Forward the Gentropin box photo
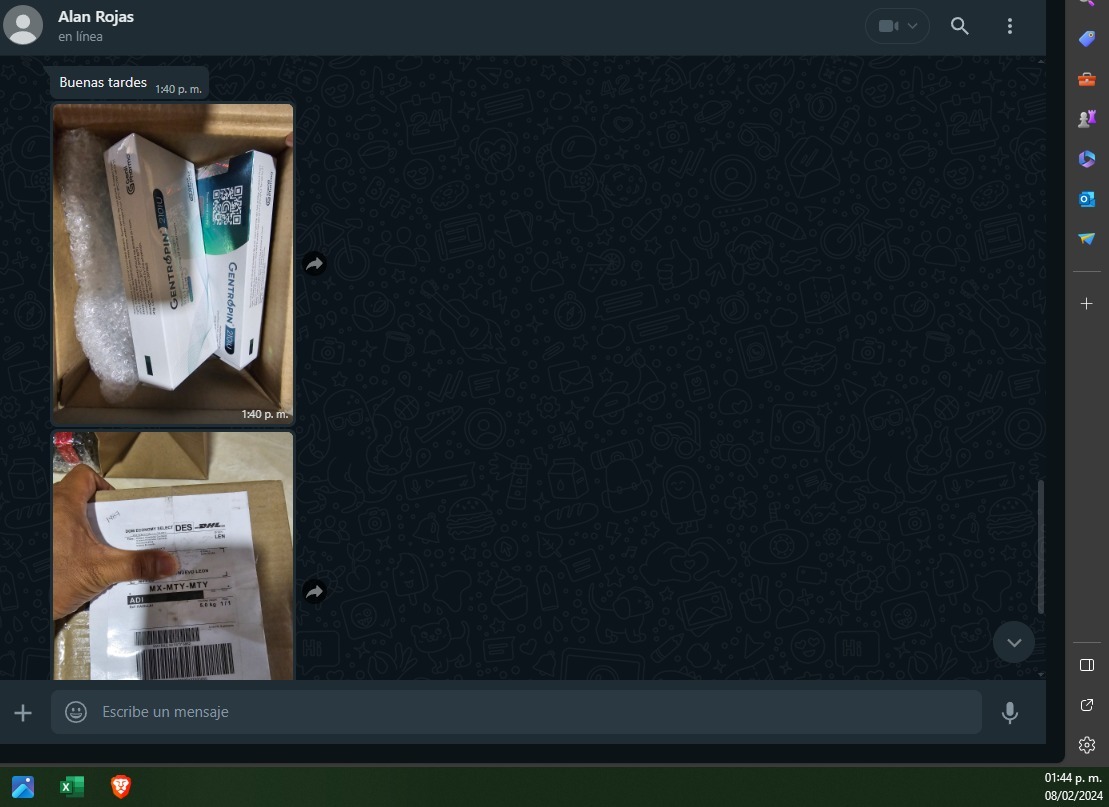Image resolution: width=1109 pixels, height=807 pixels. tap(314, 264)
